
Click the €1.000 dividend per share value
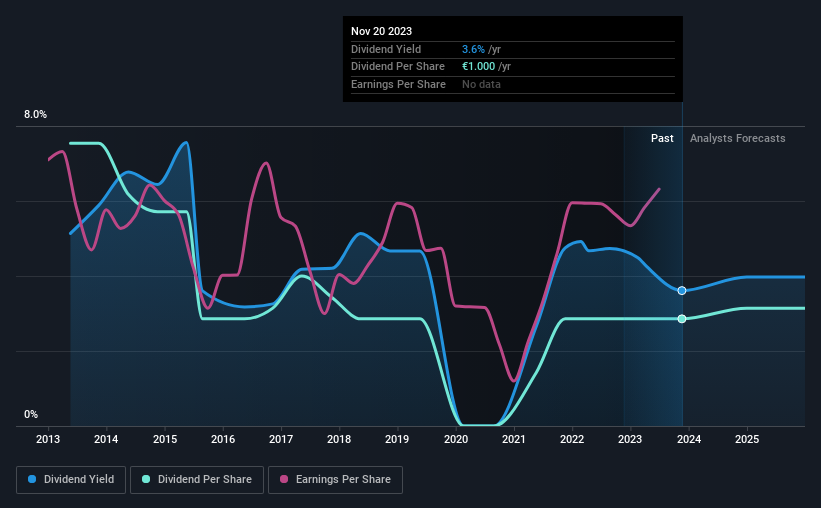coord(479,67)
